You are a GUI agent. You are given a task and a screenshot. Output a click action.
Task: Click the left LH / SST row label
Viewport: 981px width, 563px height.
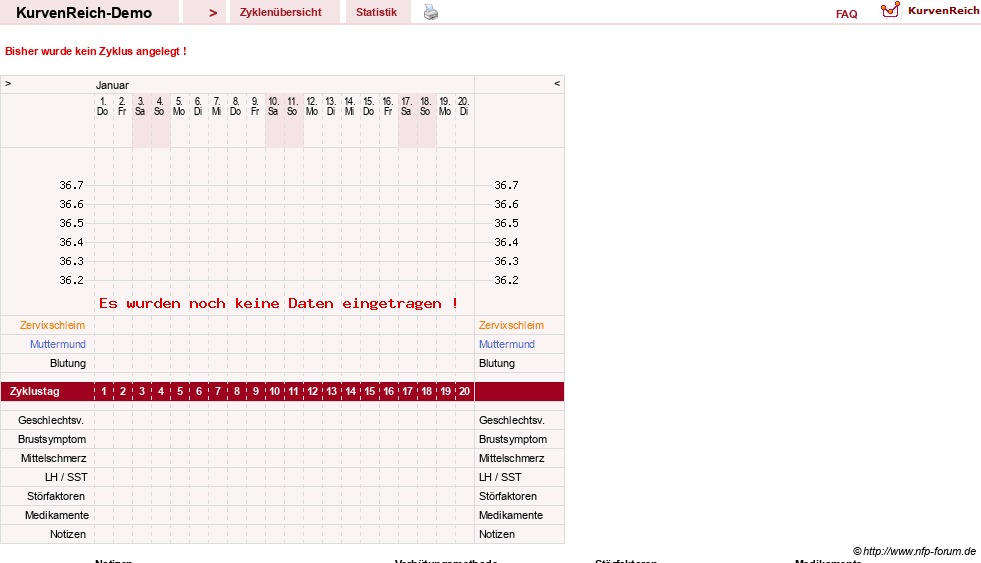(66, 477)
